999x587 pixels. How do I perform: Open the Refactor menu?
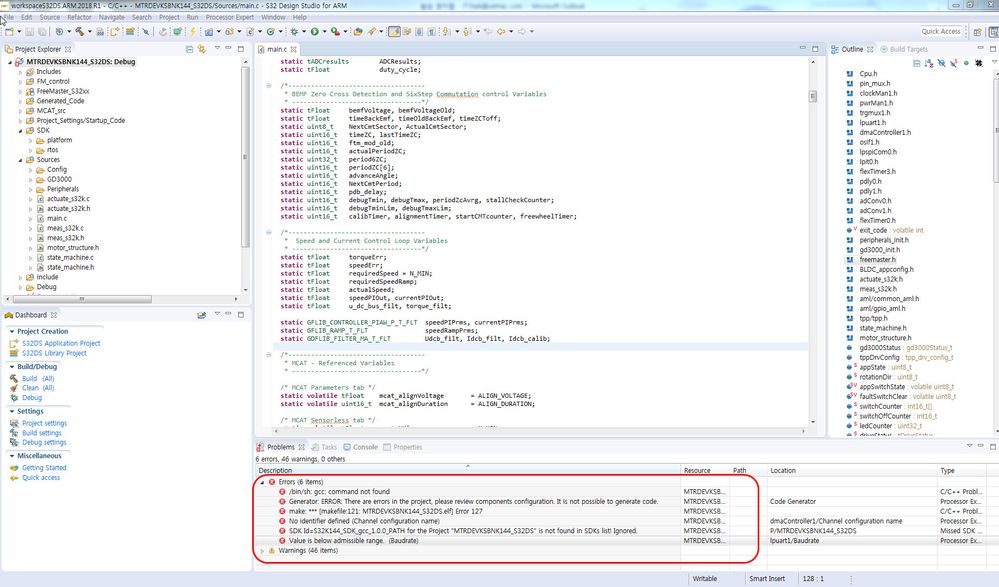79,17
